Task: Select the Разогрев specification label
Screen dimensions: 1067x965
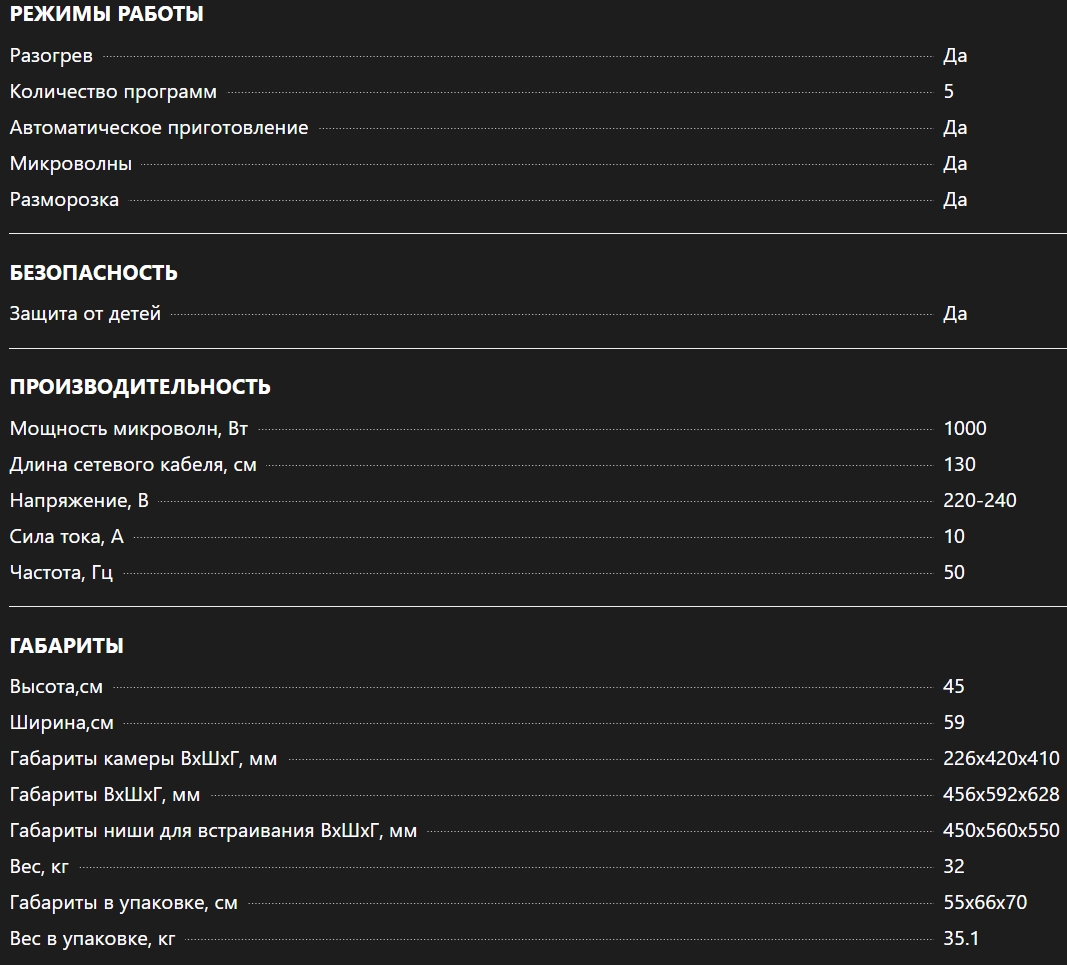Action: (51, 56)
